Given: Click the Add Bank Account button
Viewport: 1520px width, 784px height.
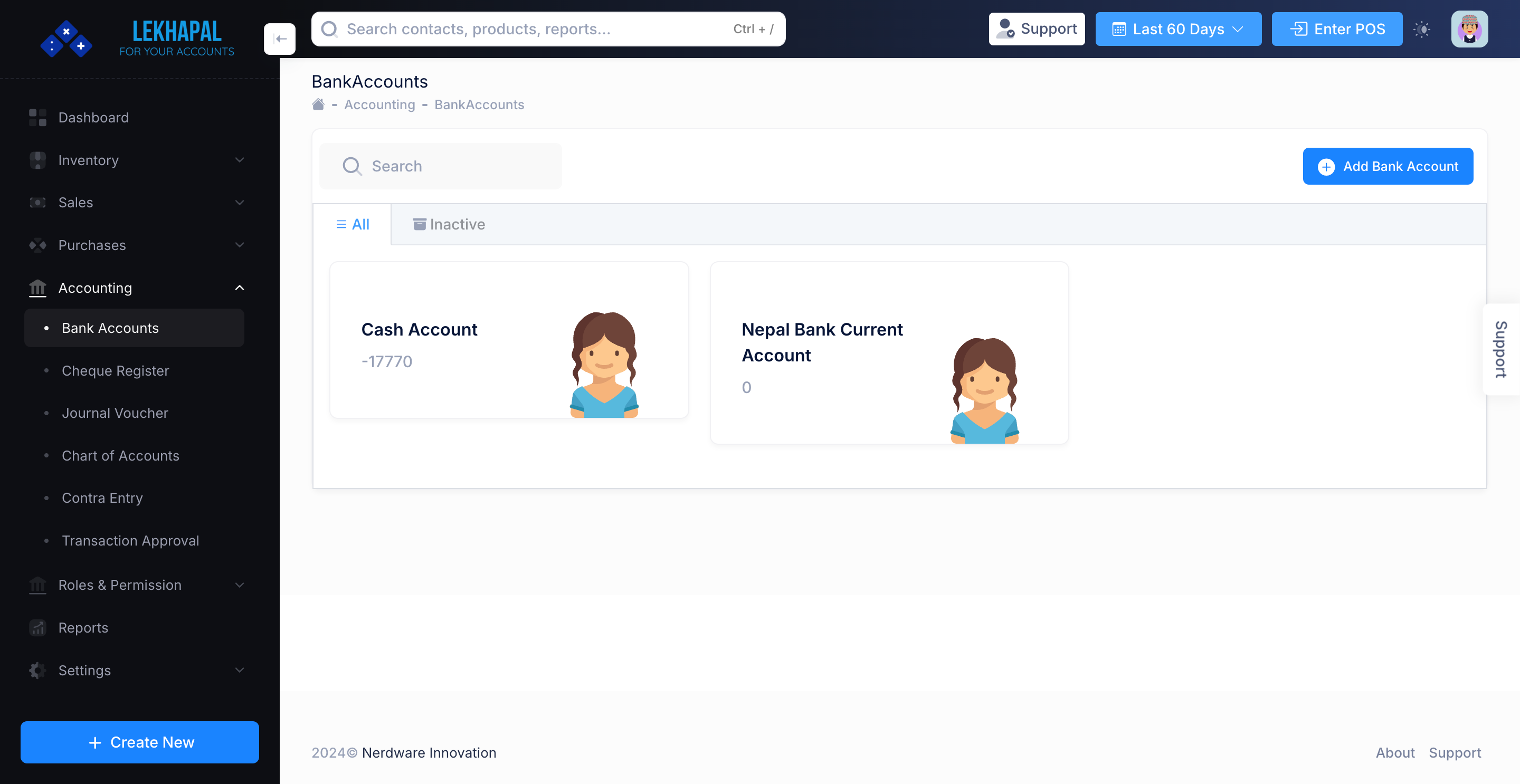Looking at the screenshot, I should 1388,166.
